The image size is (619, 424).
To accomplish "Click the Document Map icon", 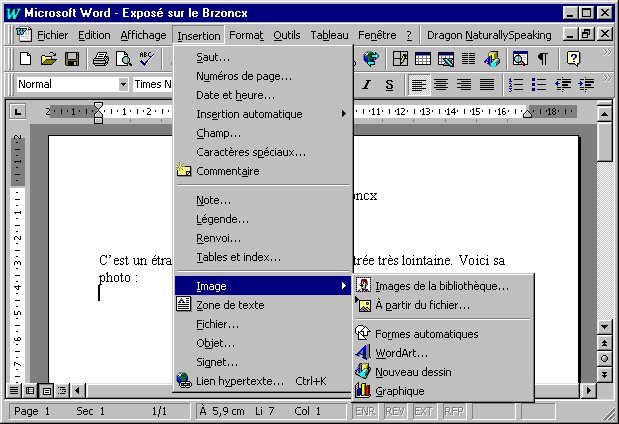I will (x=520, y=59).
